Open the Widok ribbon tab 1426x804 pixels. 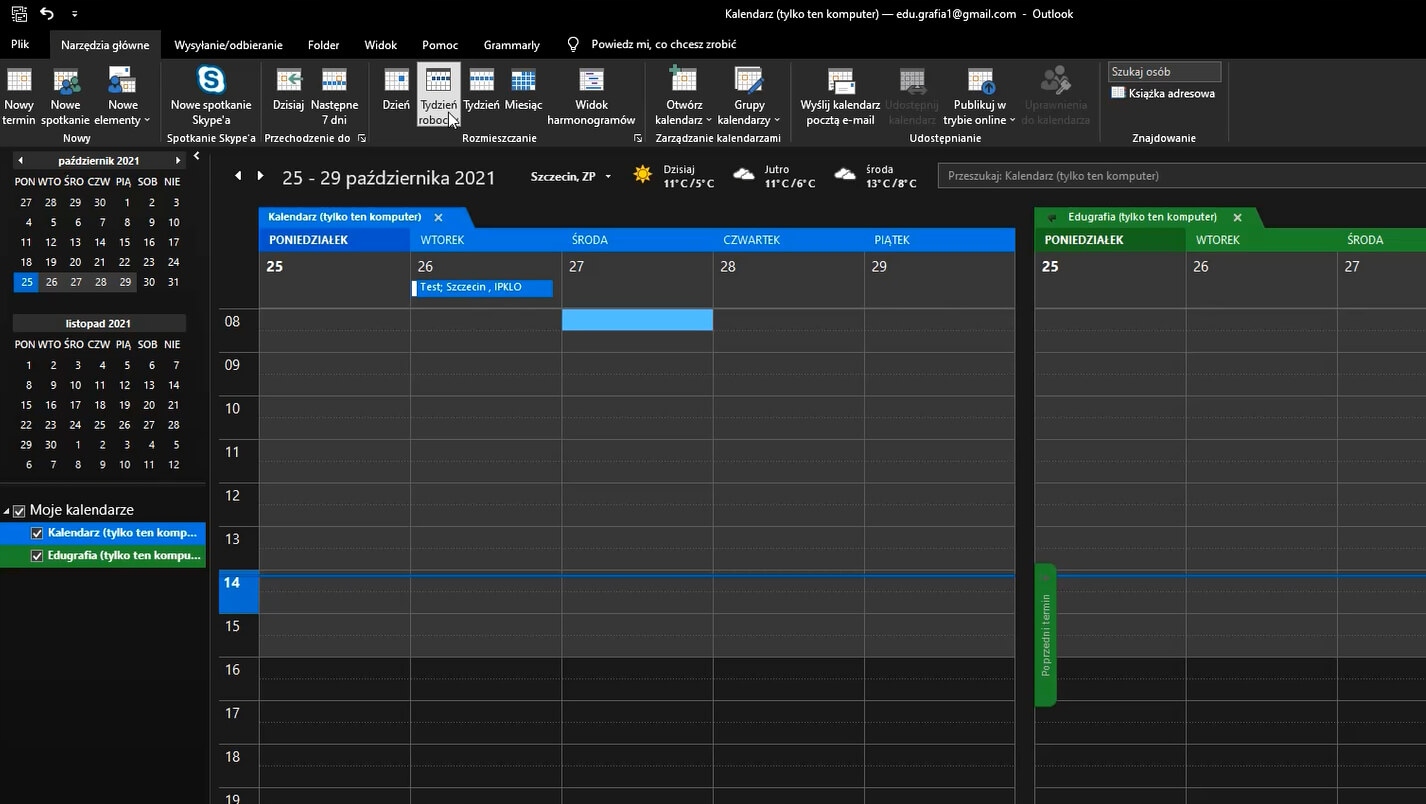click(x=380, y=45)
